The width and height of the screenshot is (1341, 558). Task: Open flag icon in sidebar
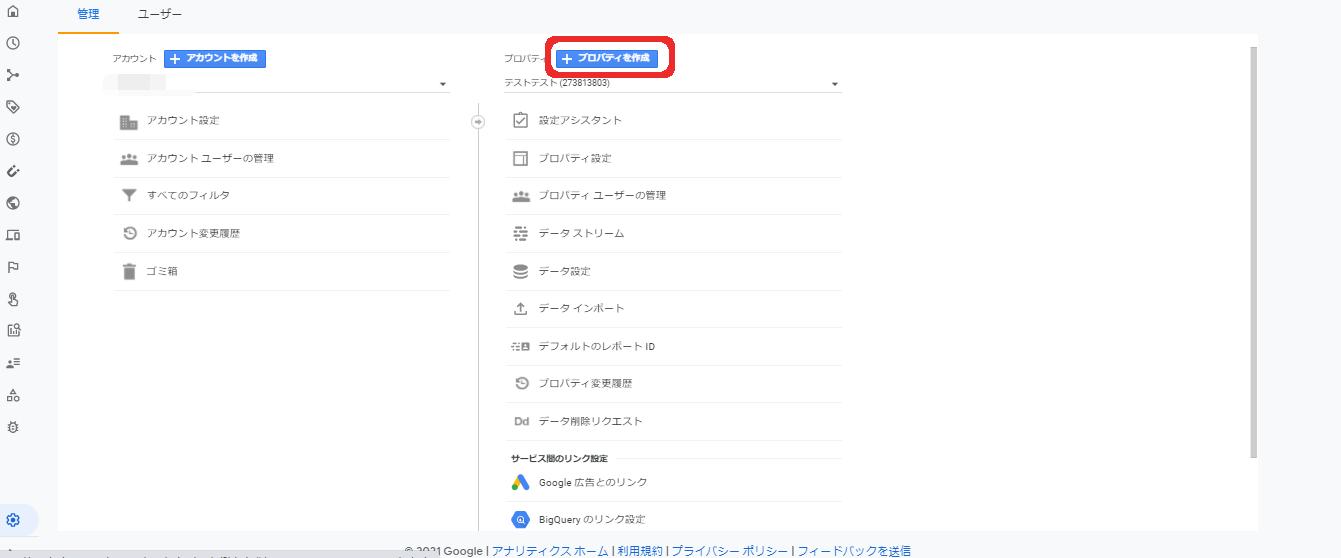[13, 267]
